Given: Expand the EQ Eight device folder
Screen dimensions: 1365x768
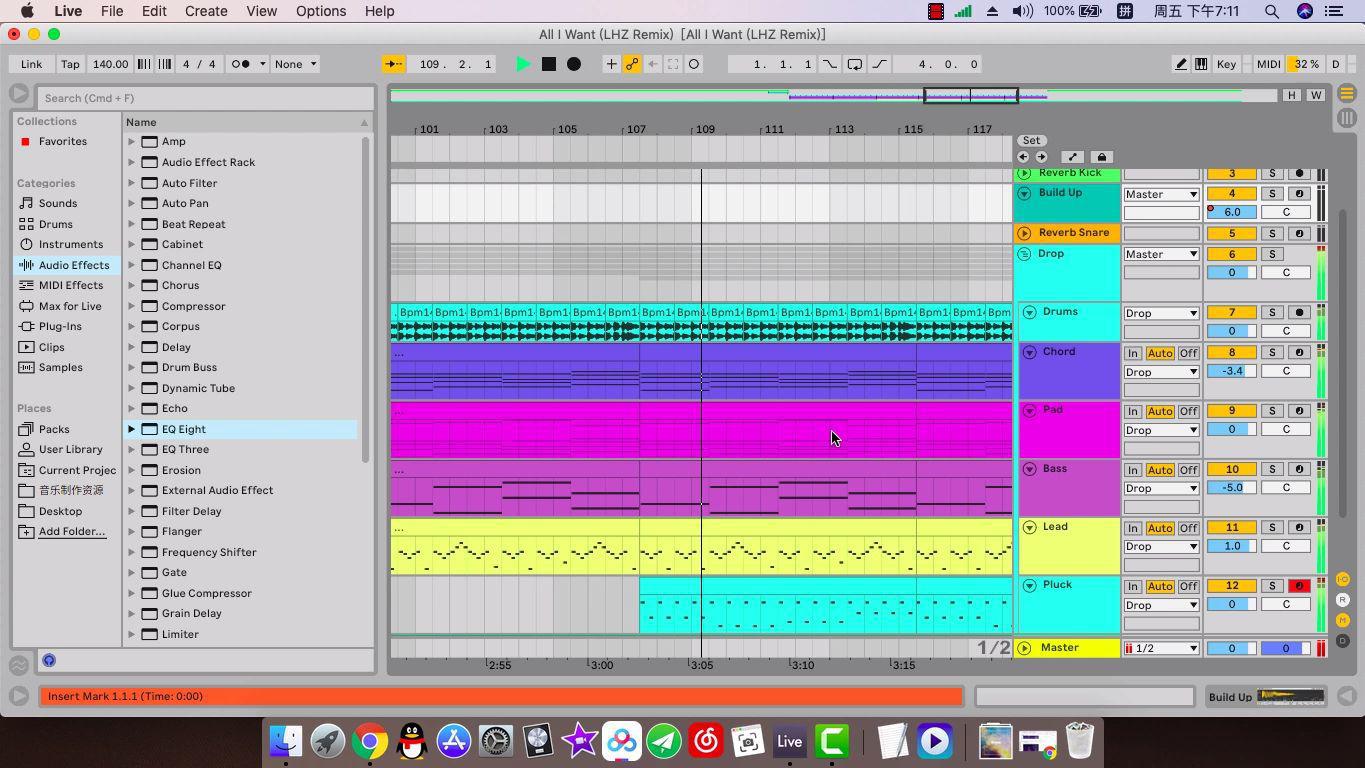Looking at the screenshot, I should coord(131,429).
